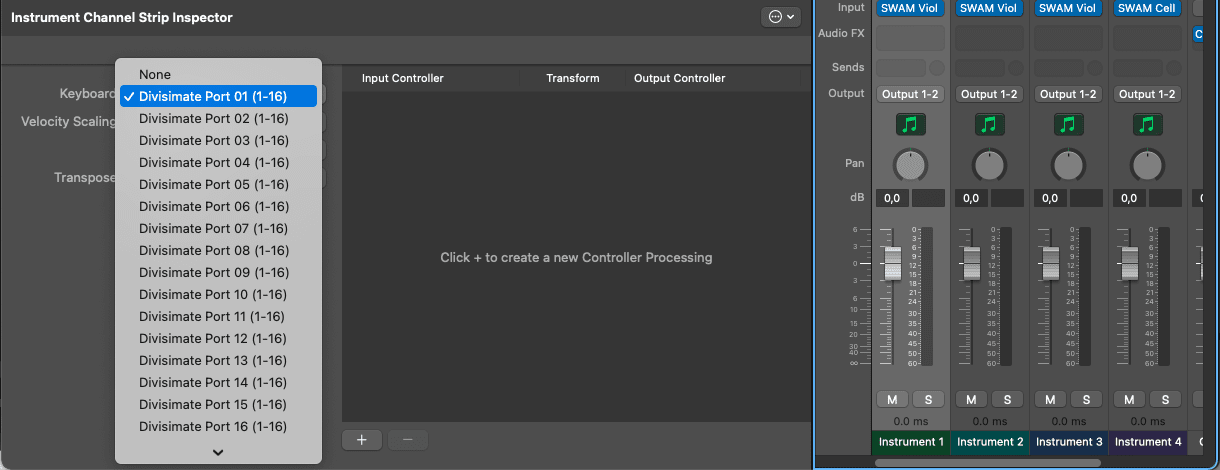Open Output 1-2 menu on Instrument 2
Screen dimensions: 1220x470
[989, 94]
